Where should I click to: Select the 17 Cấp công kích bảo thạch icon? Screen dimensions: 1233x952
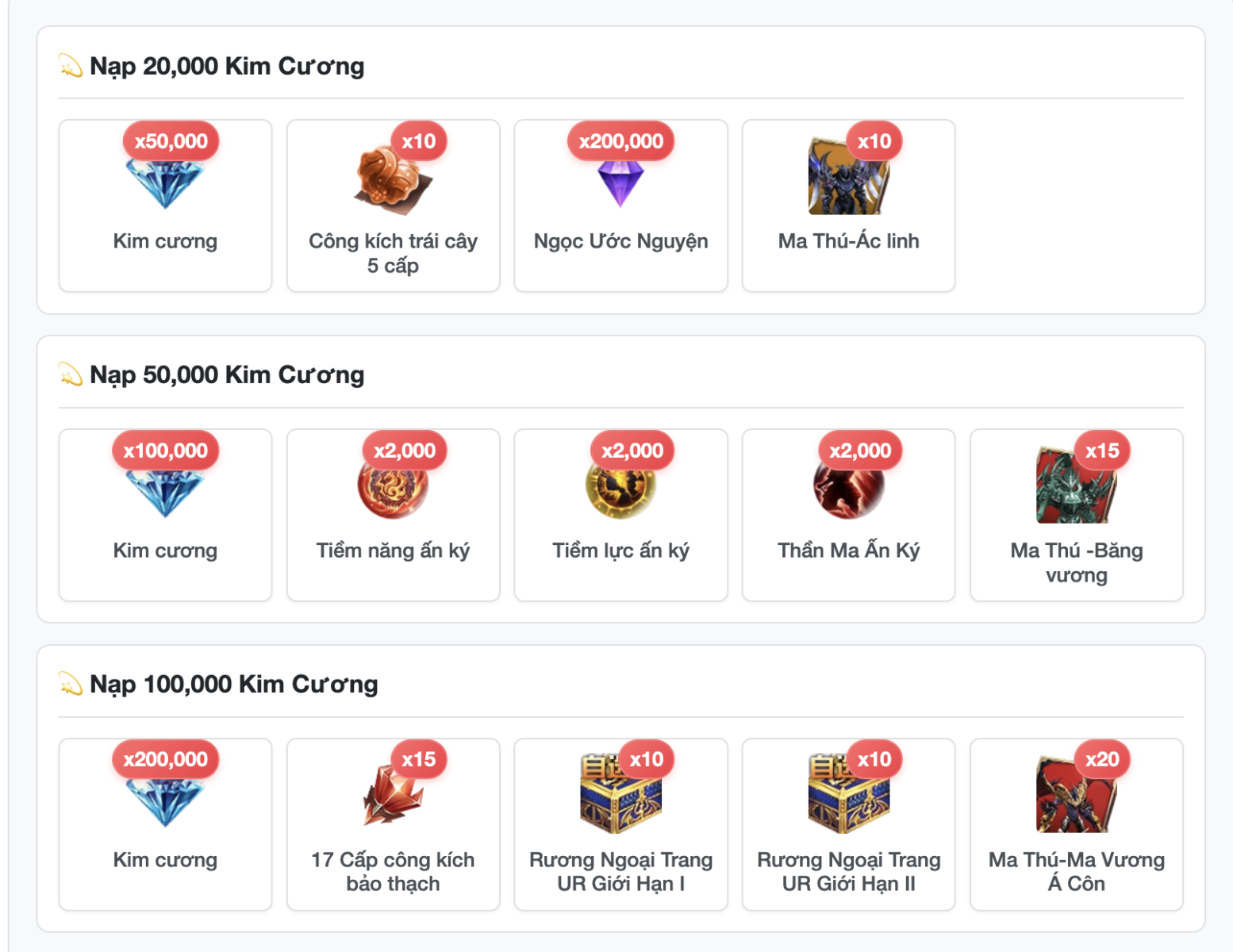(x=393, y=797)
